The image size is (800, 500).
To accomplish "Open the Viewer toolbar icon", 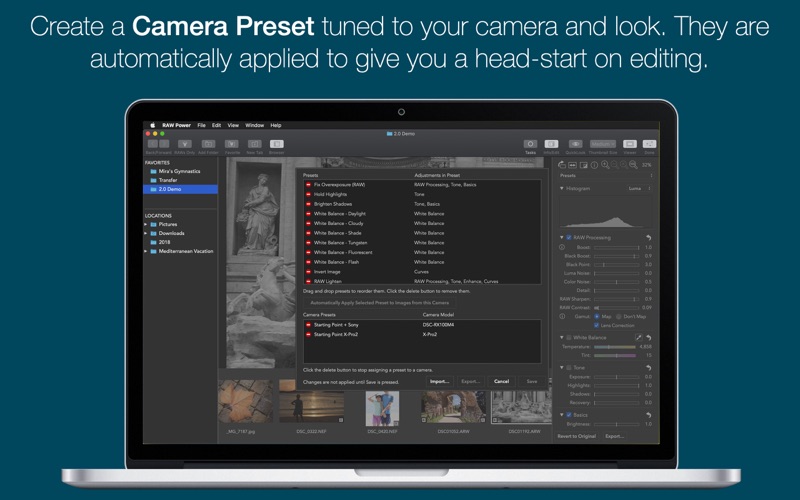I will coord(630,145).
